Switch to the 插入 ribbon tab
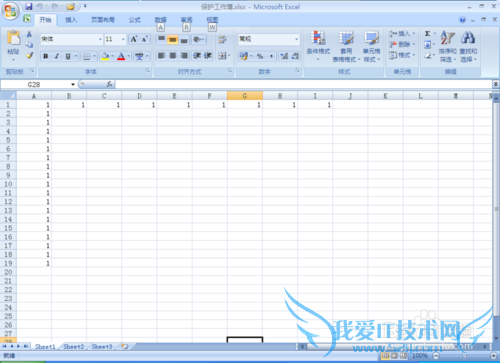This screenshot has height=363, width=500. pos(71,20)
